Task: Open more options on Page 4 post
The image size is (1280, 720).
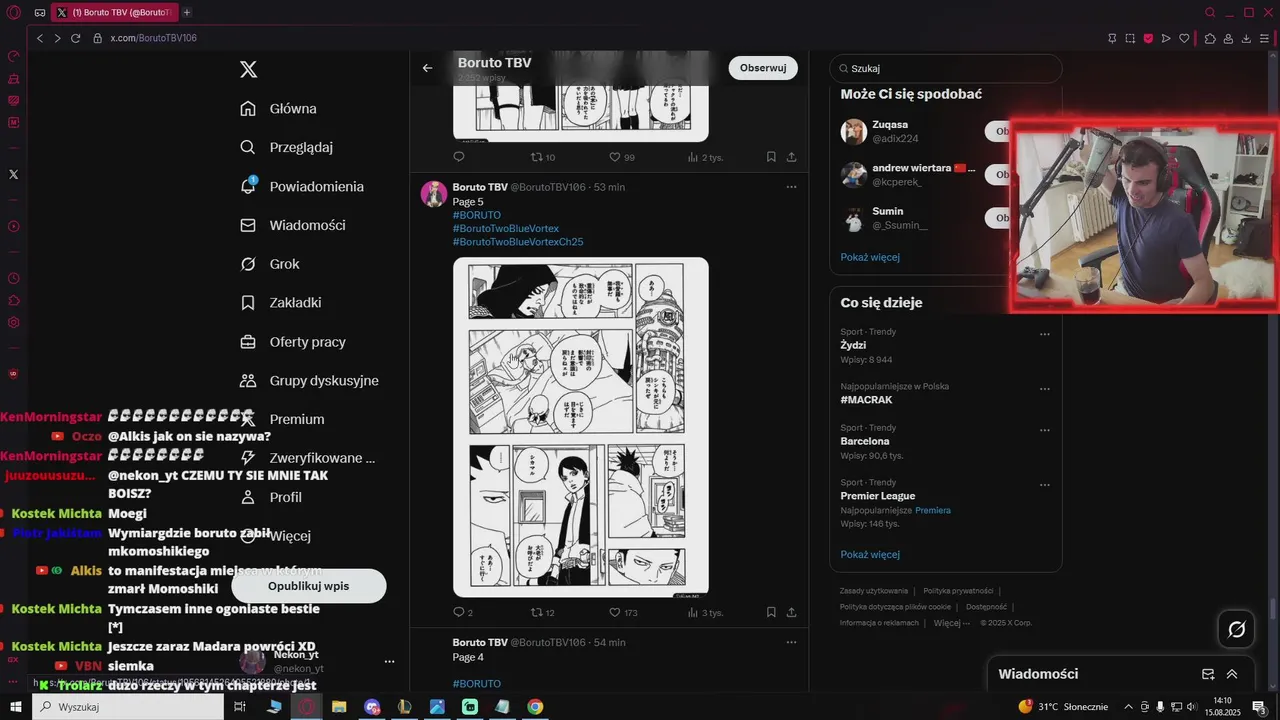Action: [x=791, y=642]
